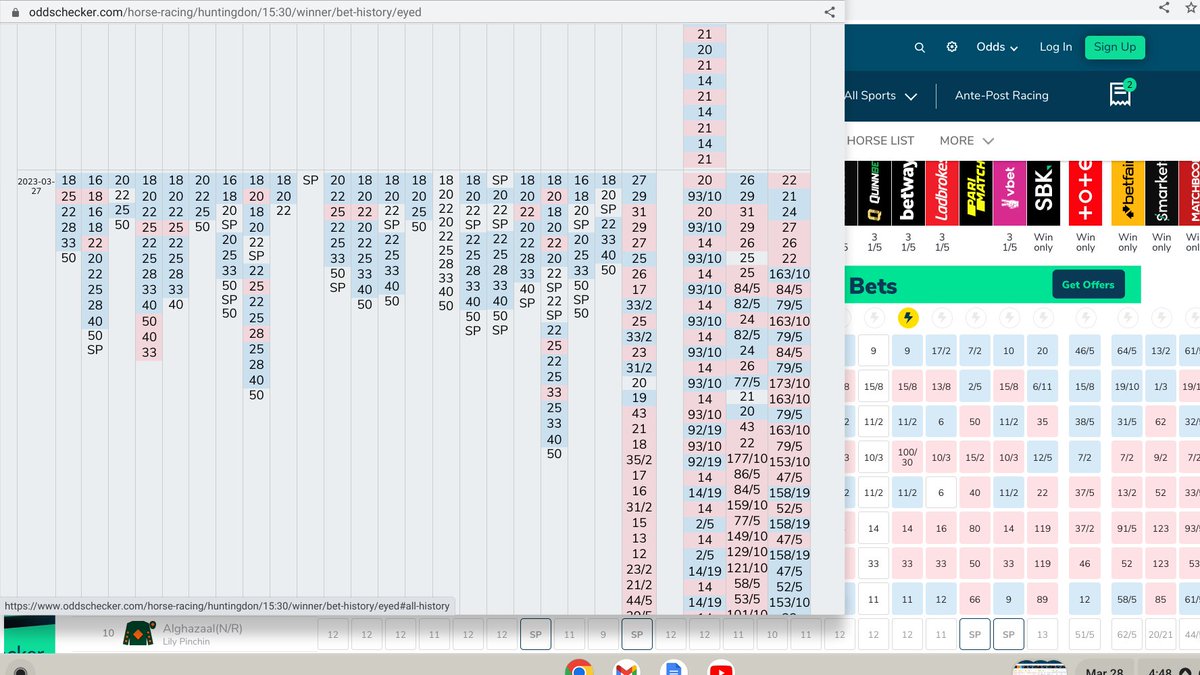Click the 17/2 odds cell
1200x675 pixels.
pyautogui.click(x=941, y=351)
